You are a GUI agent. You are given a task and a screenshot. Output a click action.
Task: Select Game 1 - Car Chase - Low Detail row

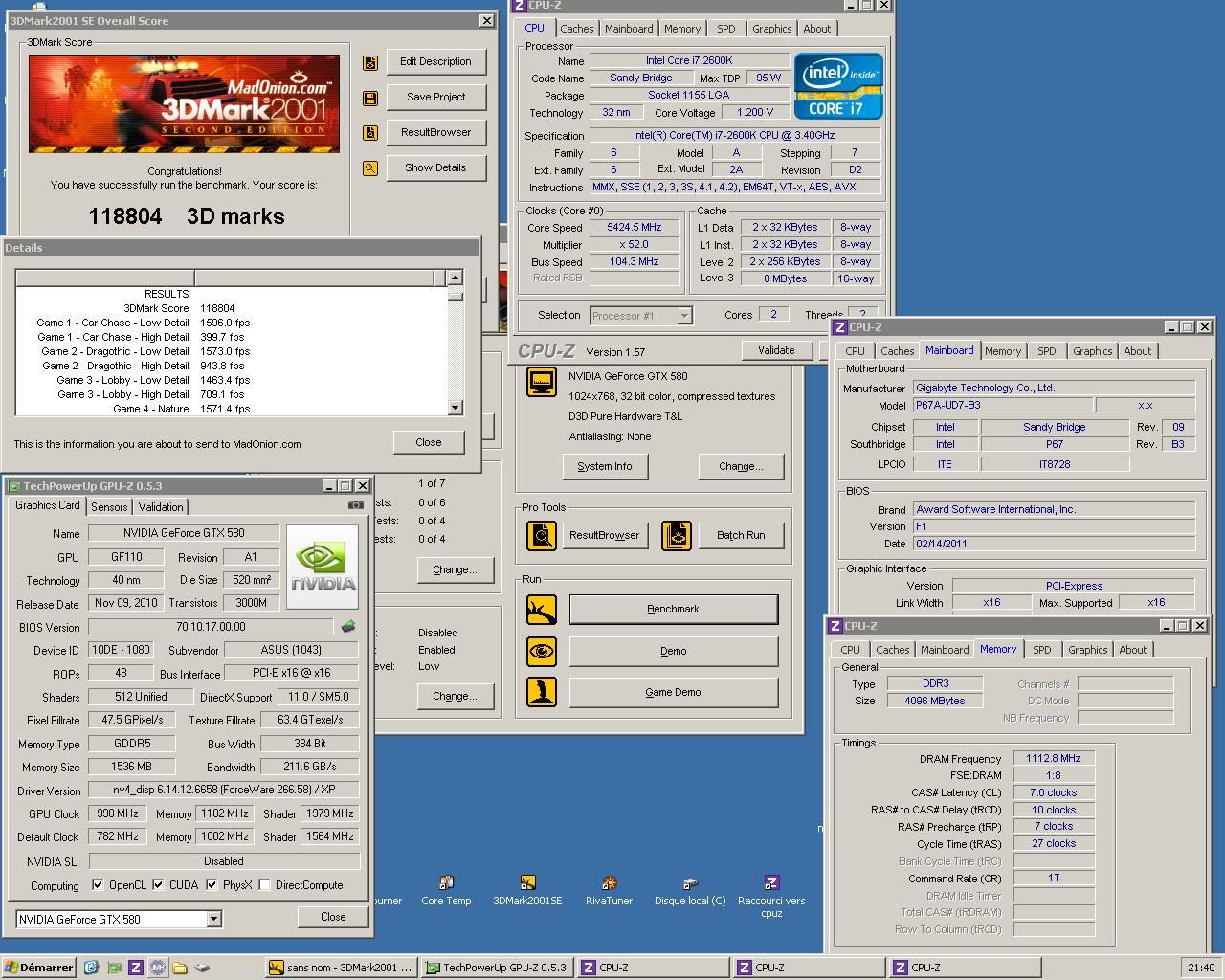pos(231,323)
